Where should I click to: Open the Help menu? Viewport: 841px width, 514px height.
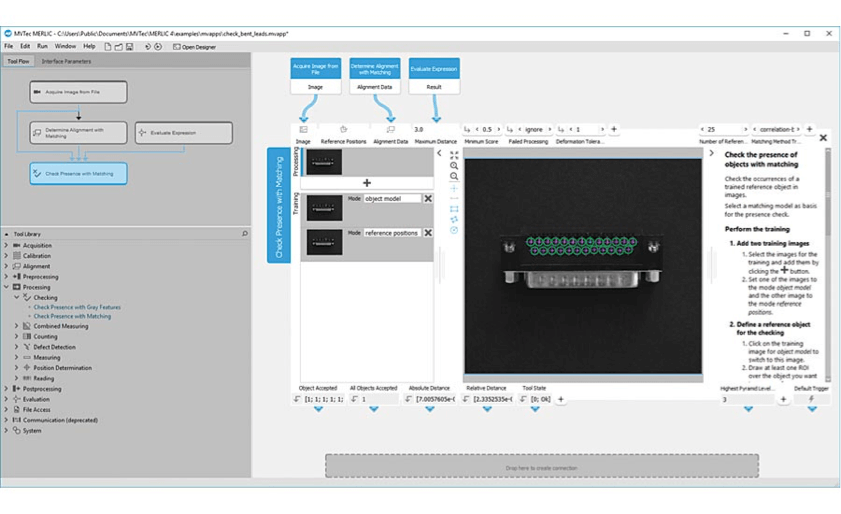point(89,46)
